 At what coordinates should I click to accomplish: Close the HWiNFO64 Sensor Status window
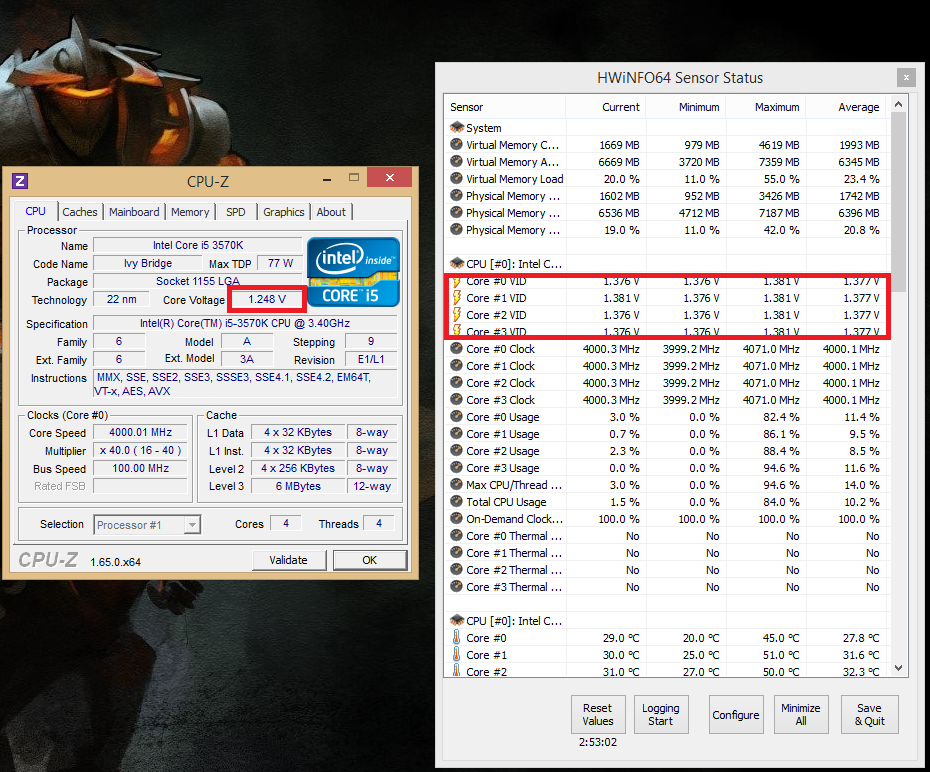pyautogui.click(x=906, y=77)
